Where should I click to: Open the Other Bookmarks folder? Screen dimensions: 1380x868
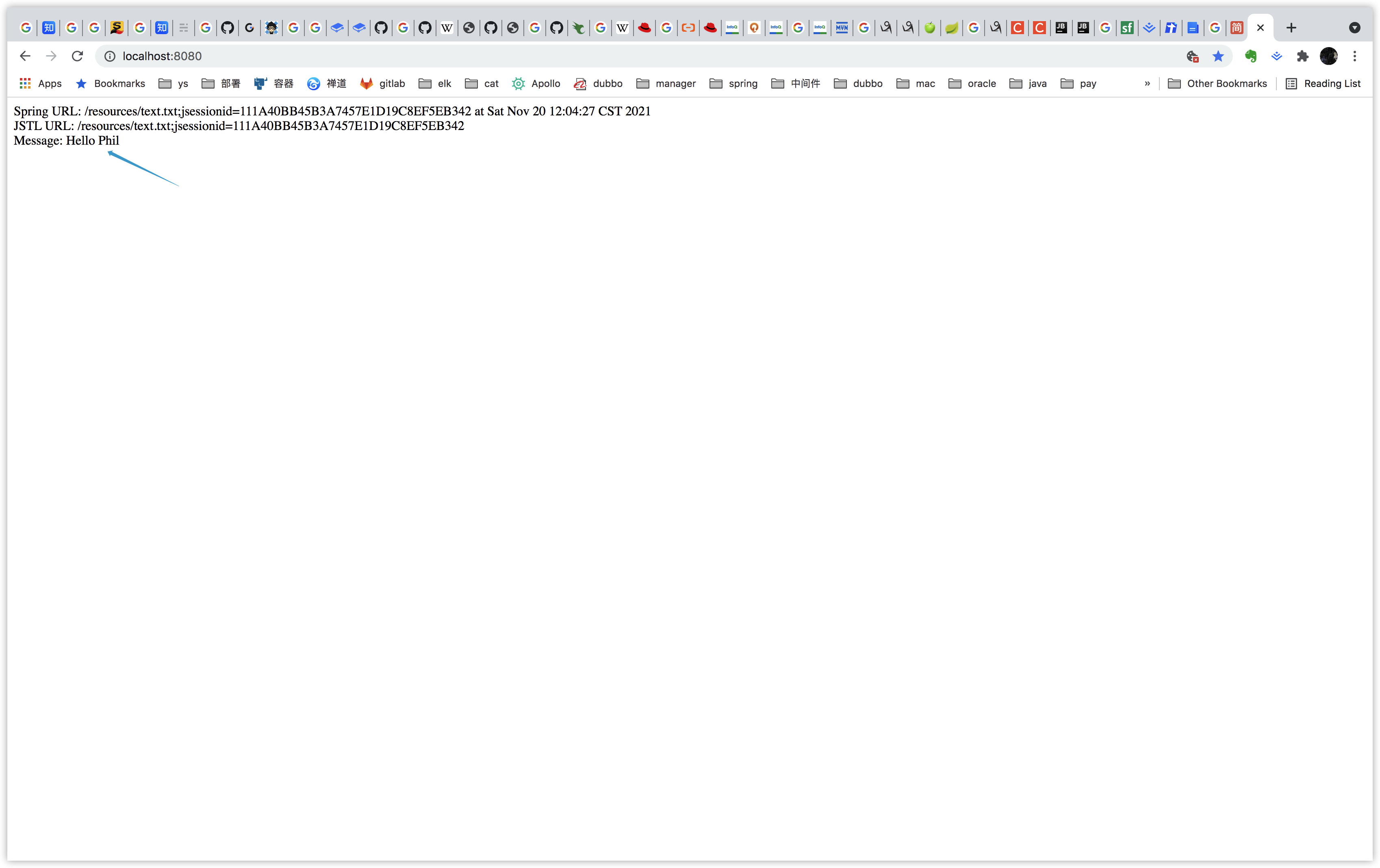[1218, 84]
